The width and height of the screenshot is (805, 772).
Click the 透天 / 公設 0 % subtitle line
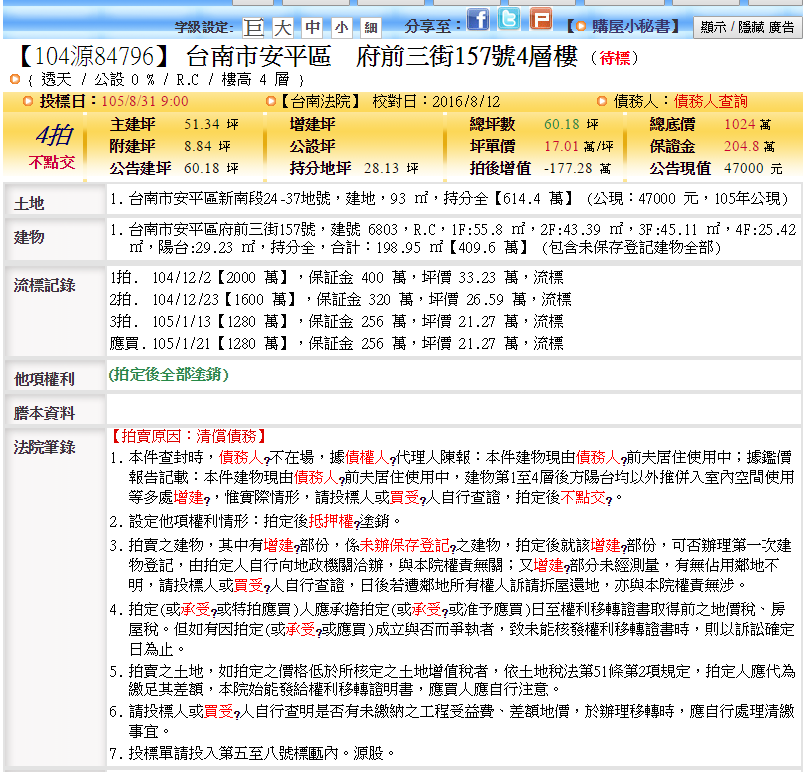pyautogui.click(x=165, y=80)
